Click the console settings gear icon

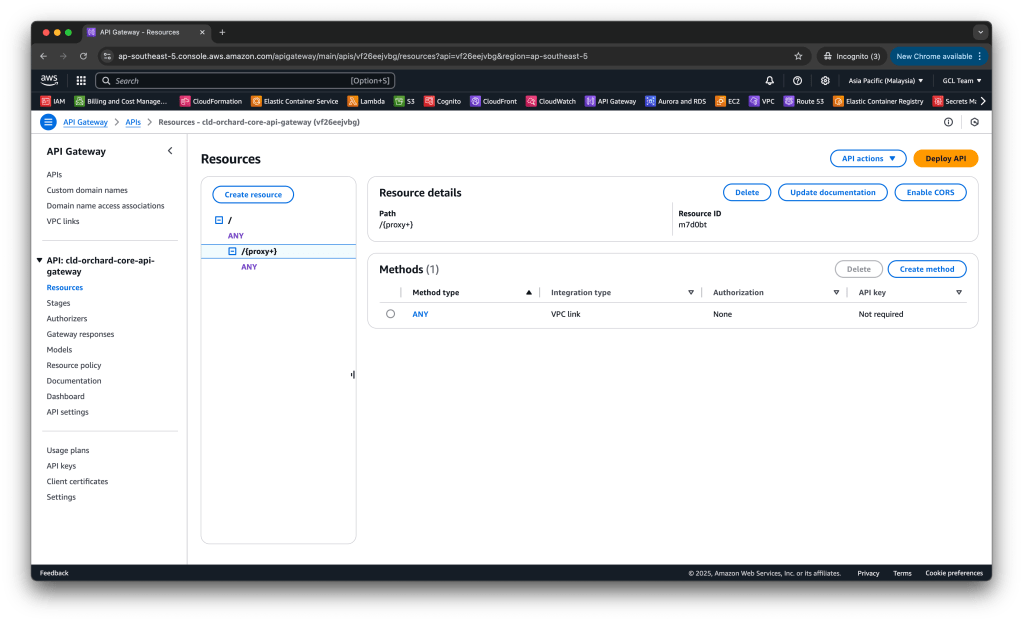(x=825, y=81)
